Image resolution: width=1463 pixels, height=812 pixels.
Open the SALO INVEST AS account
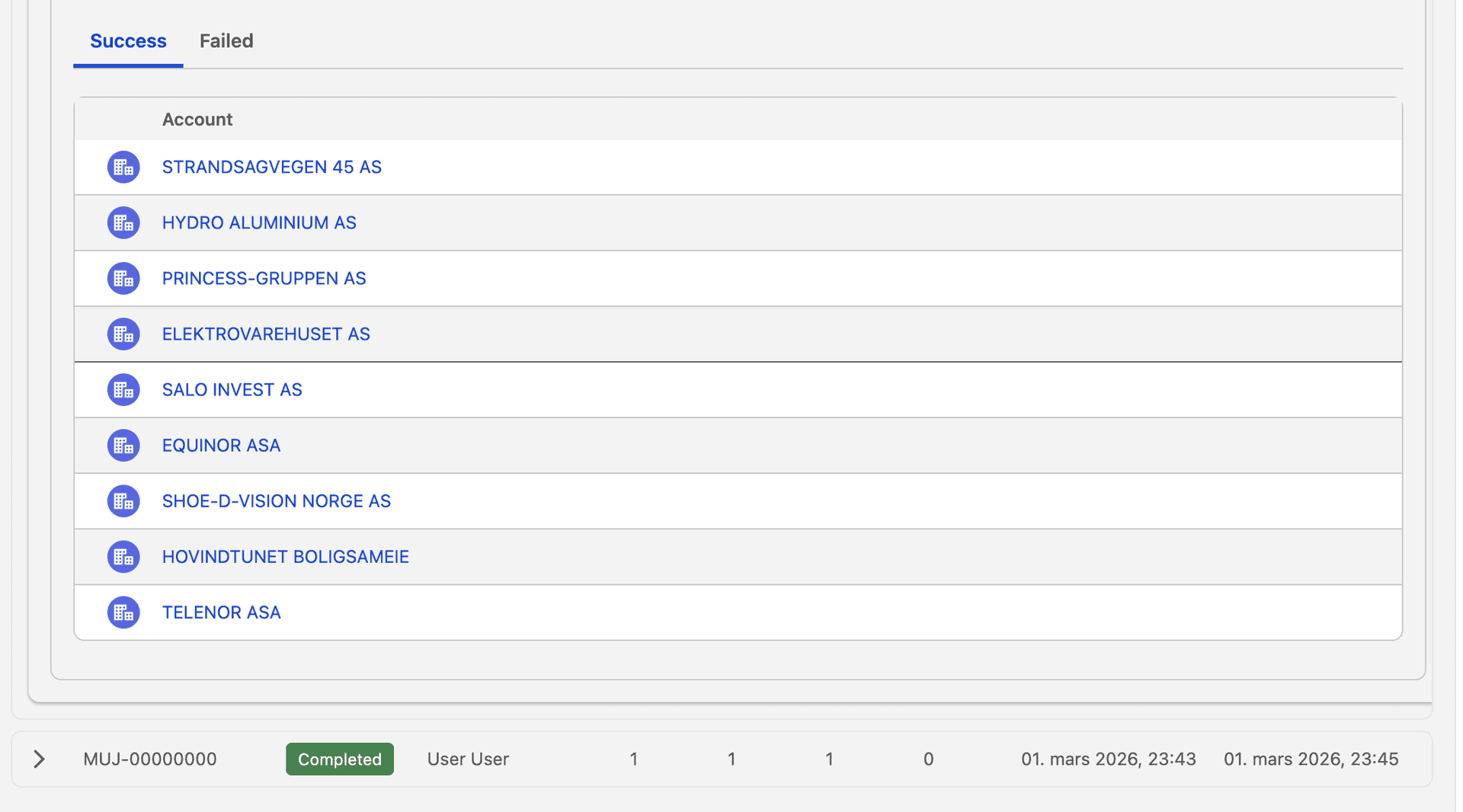click(x=232, y=389)
